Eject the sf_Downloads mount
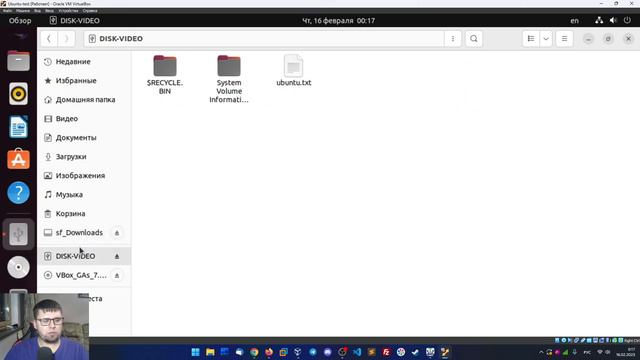The image size is (640, 360). (x=117, y=233)
